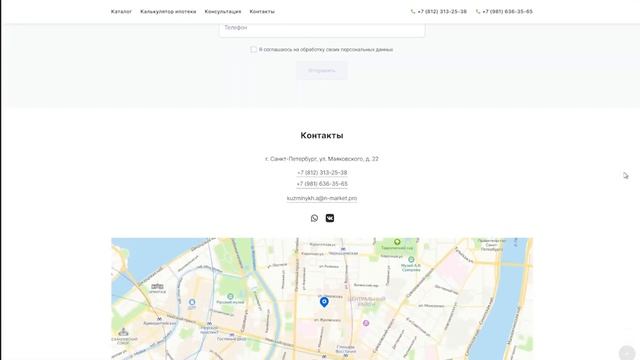This screenshot has height=360, width=640.
Task: Click the Контакты section heading
Action: tap(322, 136)
